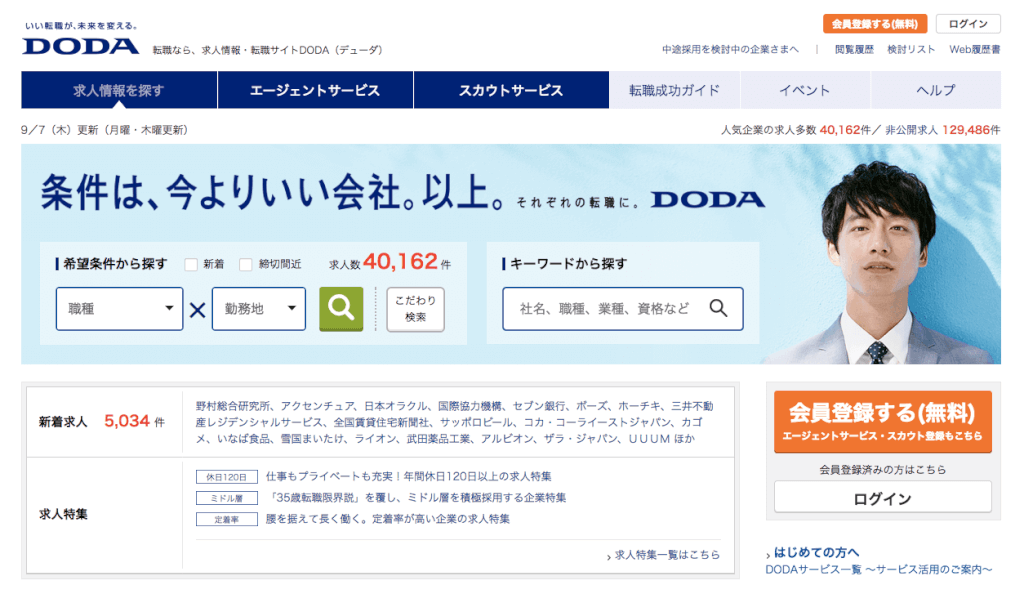Open the 定着率が高い企業の求人特集 link
Viewport: 1024px width, 594px height.
pos(387,519)
